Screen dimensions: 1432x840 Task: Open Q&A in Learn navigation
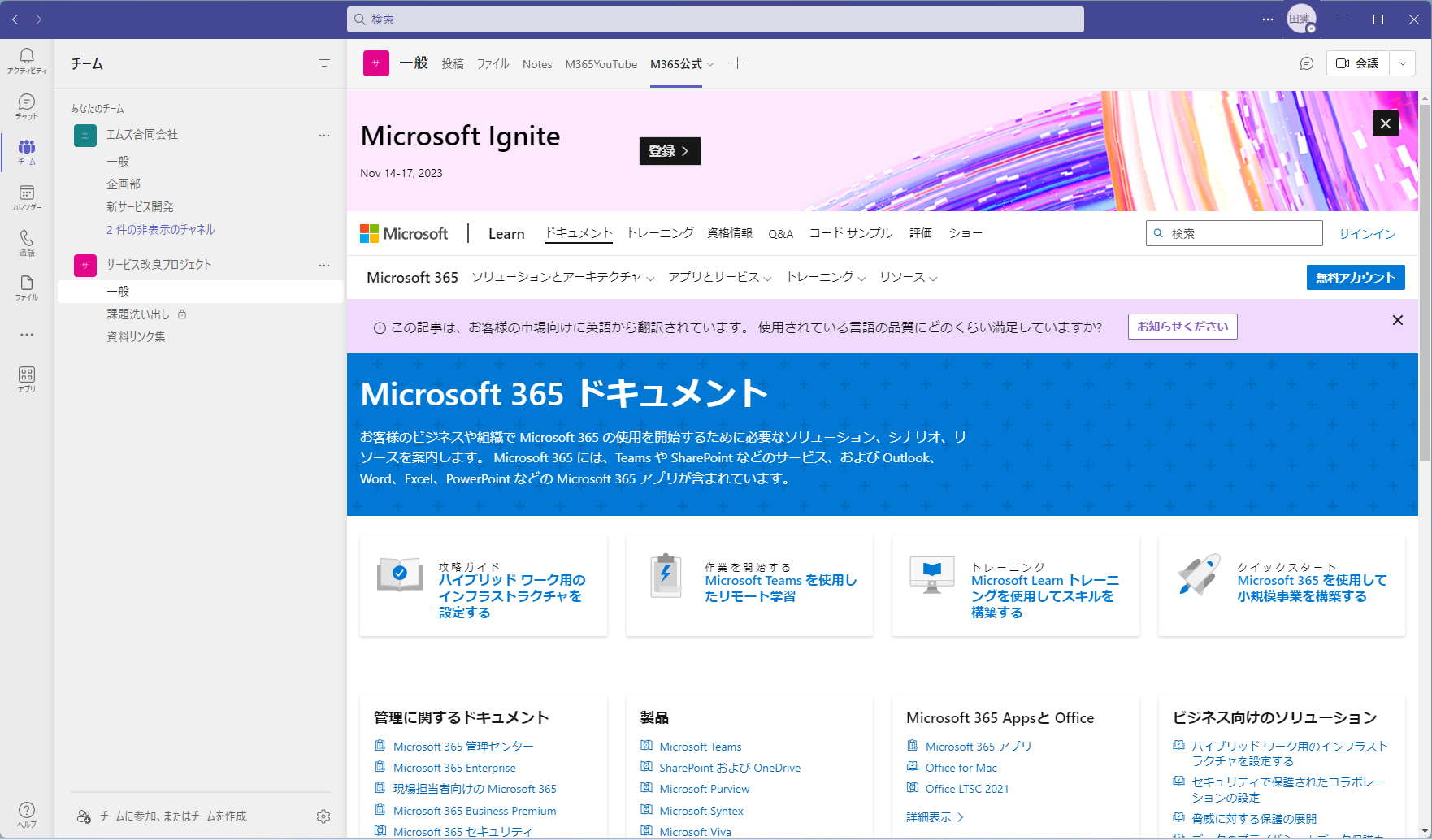(781, 234)
